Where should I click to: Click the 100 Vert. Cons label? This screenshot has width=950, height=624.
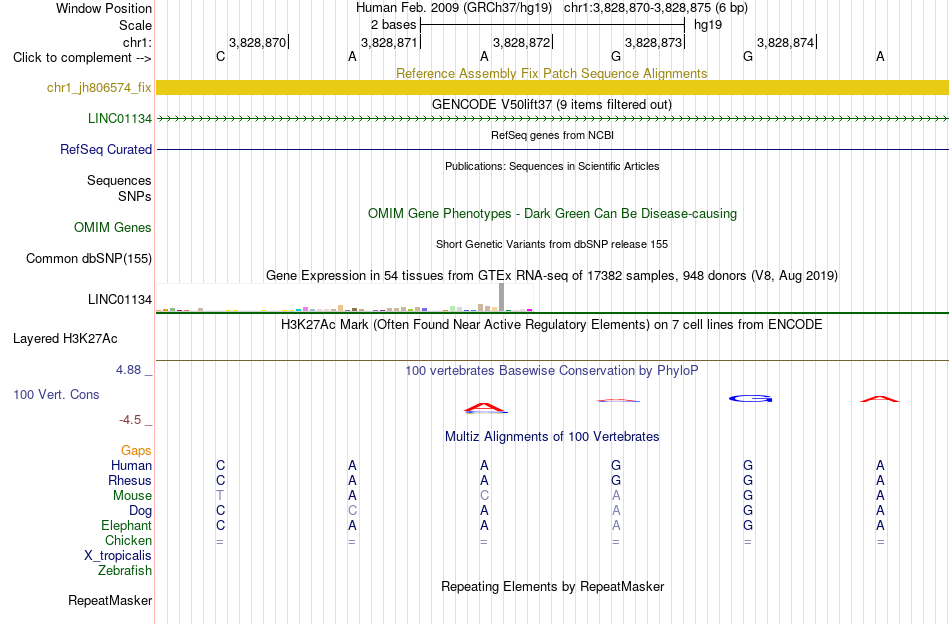pos(56,394)
